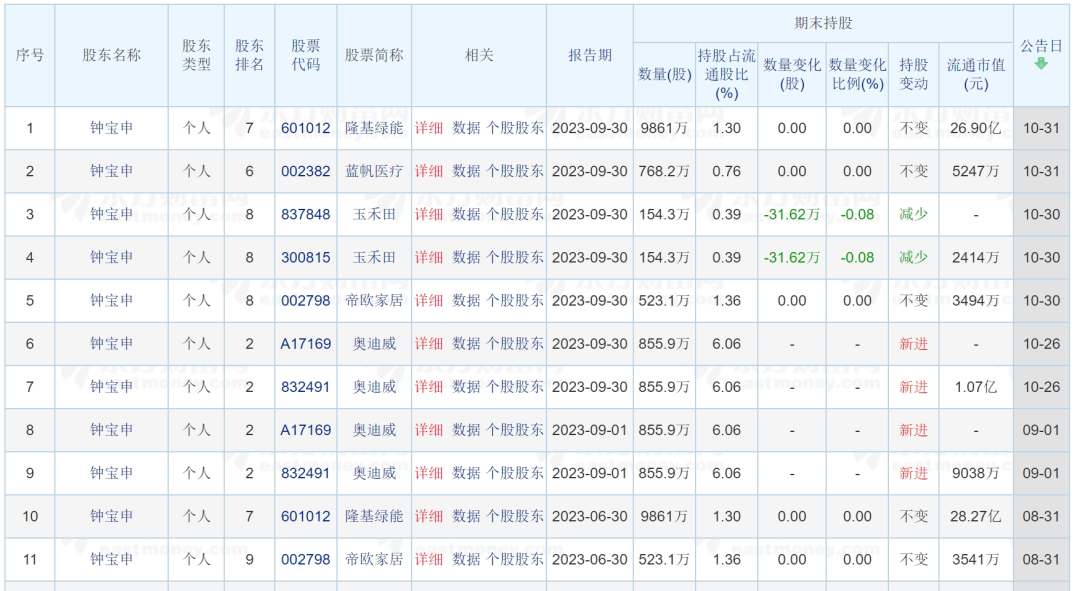Click 帝欧家居 in row 5
1080x591 pixels.
(x=374, y=300)
